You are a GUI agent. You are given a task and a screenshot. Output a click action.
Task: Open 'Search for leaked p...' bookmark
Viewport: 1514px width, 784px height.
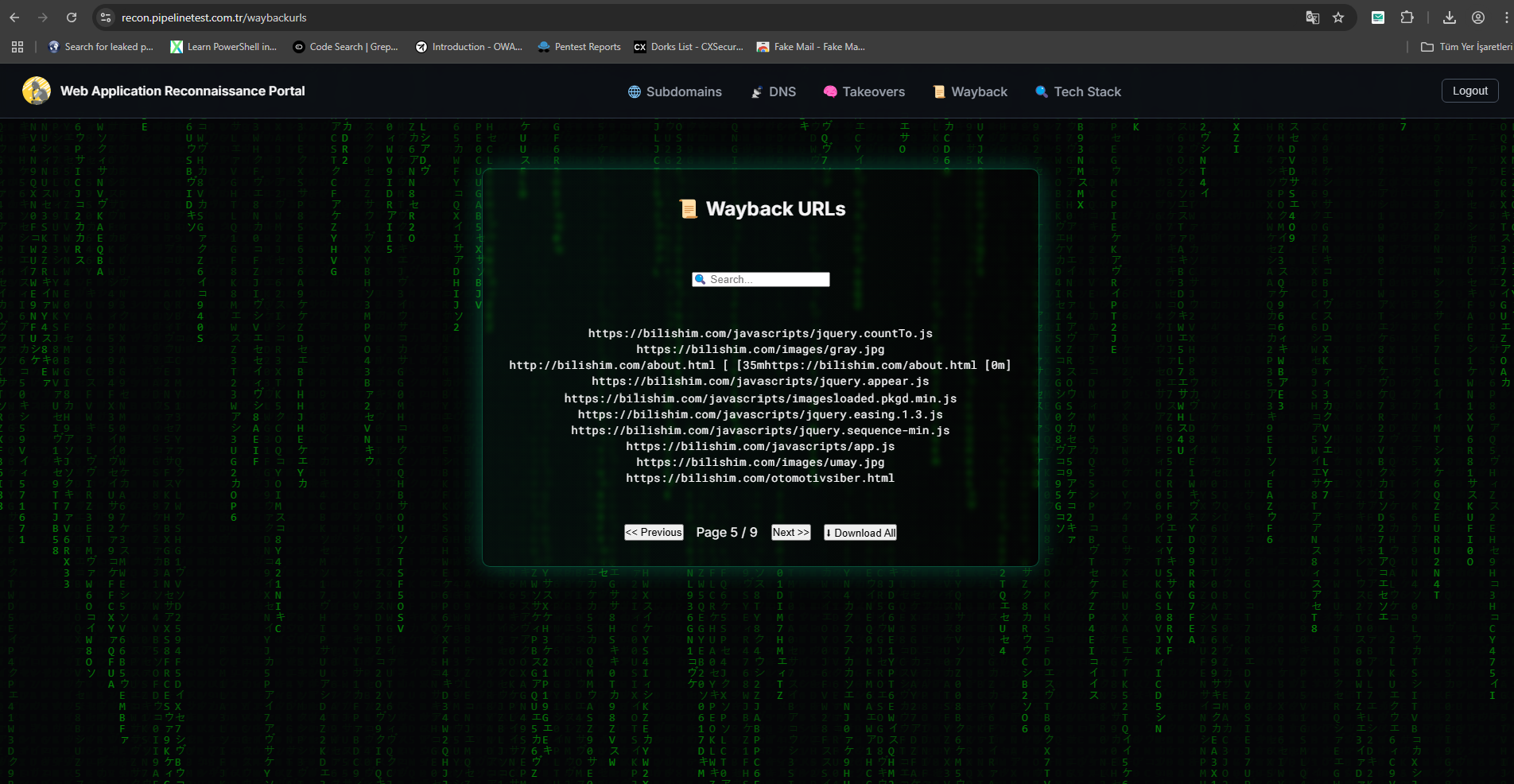101,47
